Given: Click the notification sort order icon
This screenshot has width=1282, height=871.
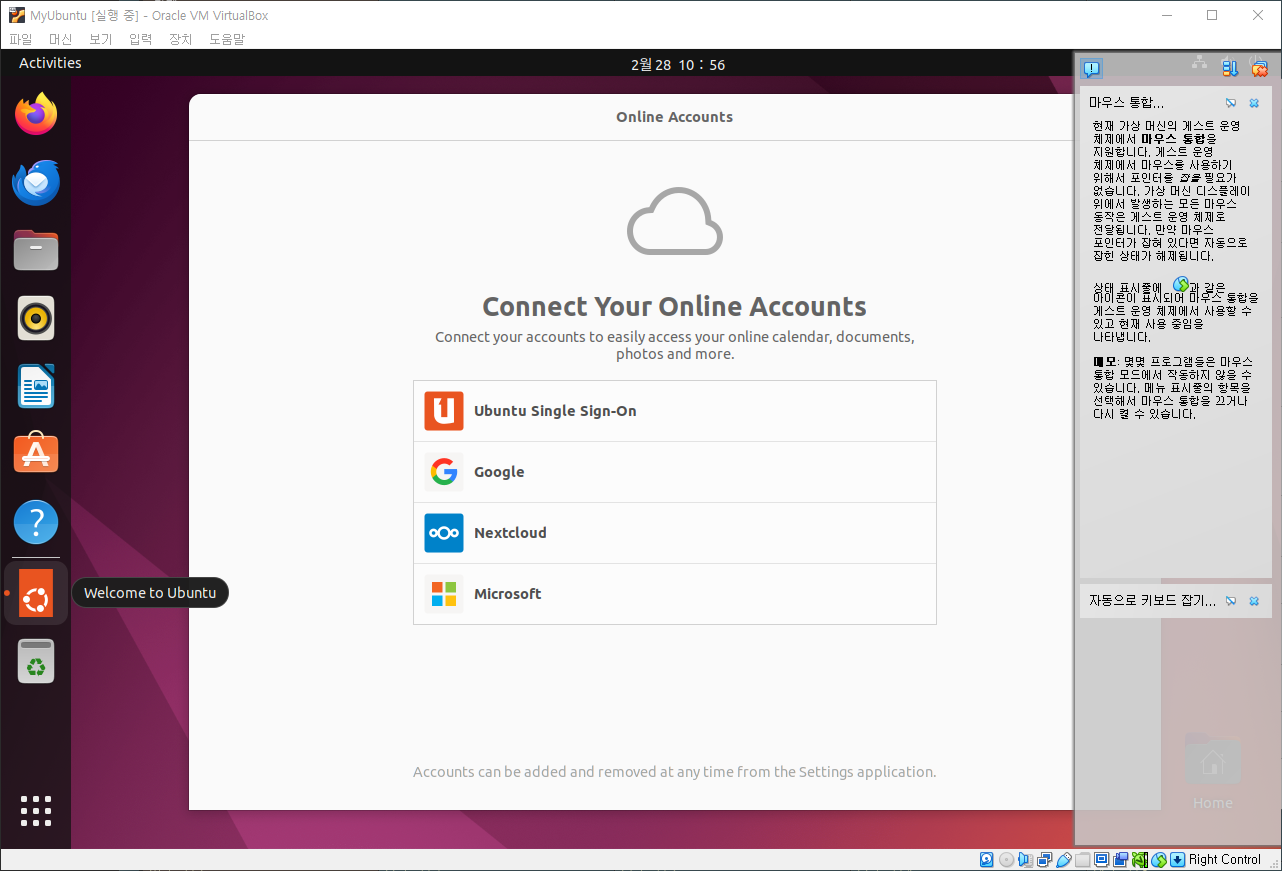Looking at the screenshot, I should pyautogui.click(x=1230, y=68).
